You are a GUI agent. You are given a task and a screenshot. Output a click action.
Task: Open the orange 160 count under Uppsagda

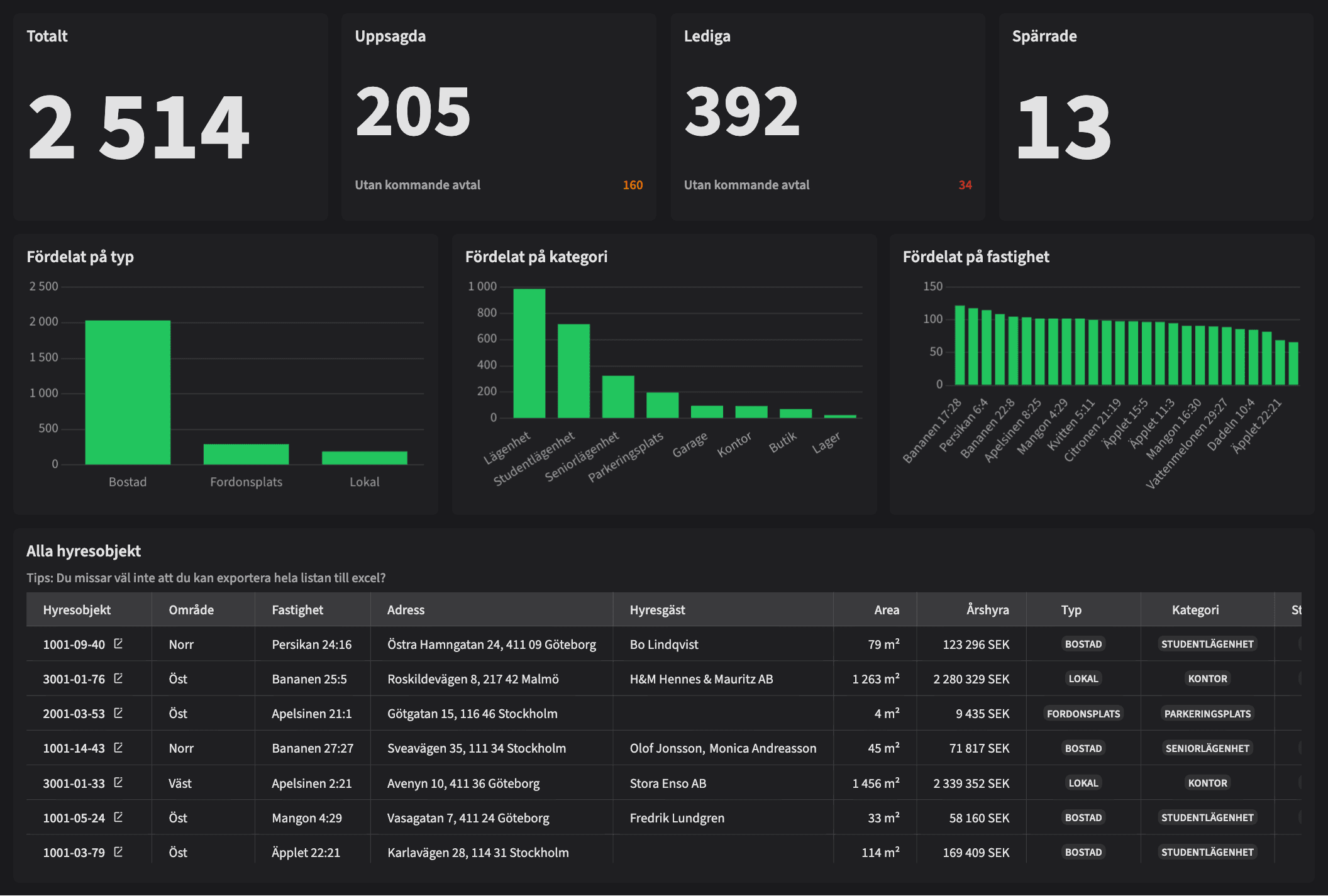tap(632, 185)
